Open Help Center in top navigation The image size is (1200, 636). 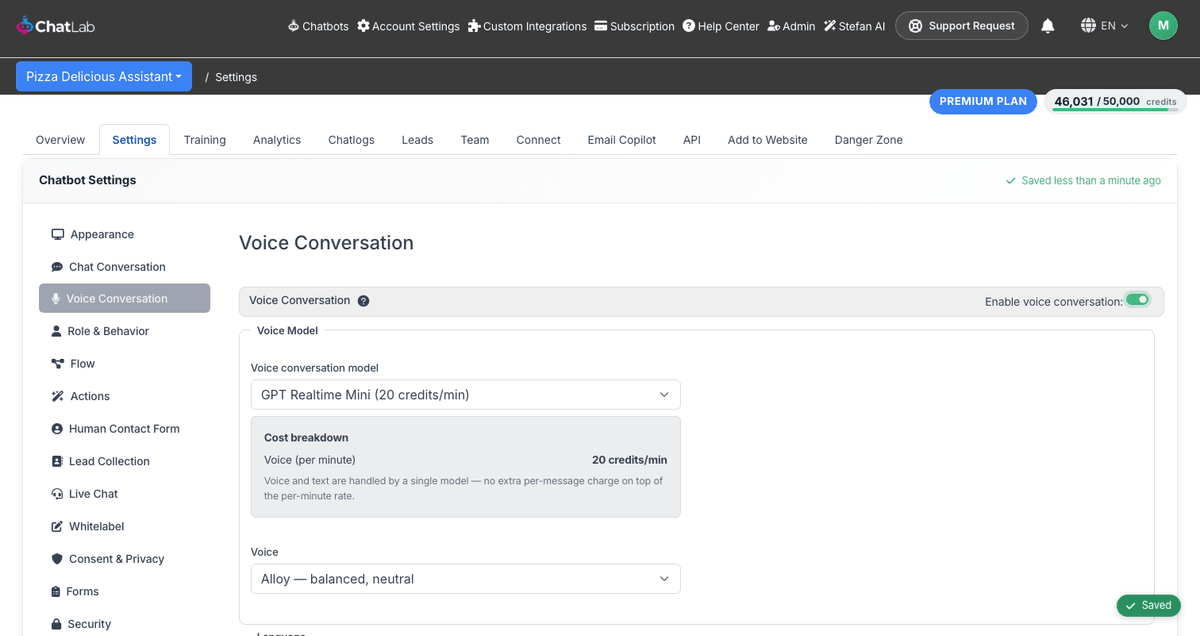[x=721, y=26]
